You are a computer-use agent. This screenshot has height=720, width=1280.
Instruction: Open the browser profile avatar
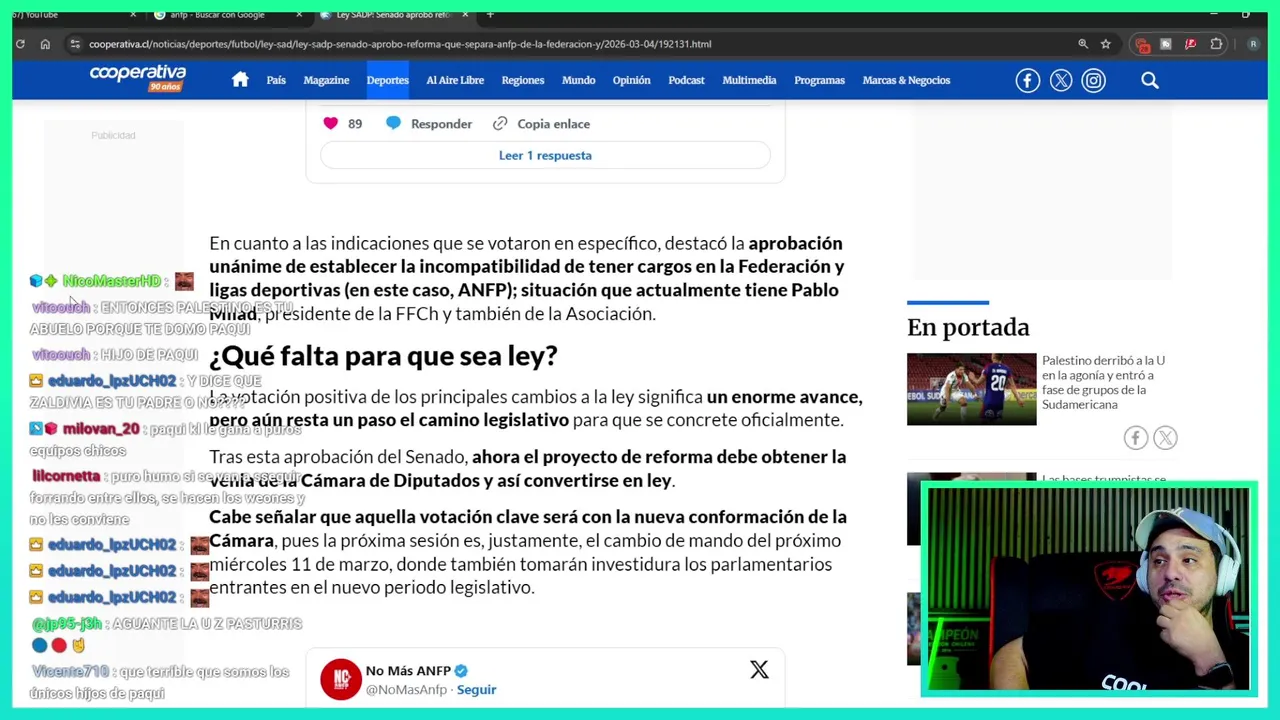point(1254,44)
